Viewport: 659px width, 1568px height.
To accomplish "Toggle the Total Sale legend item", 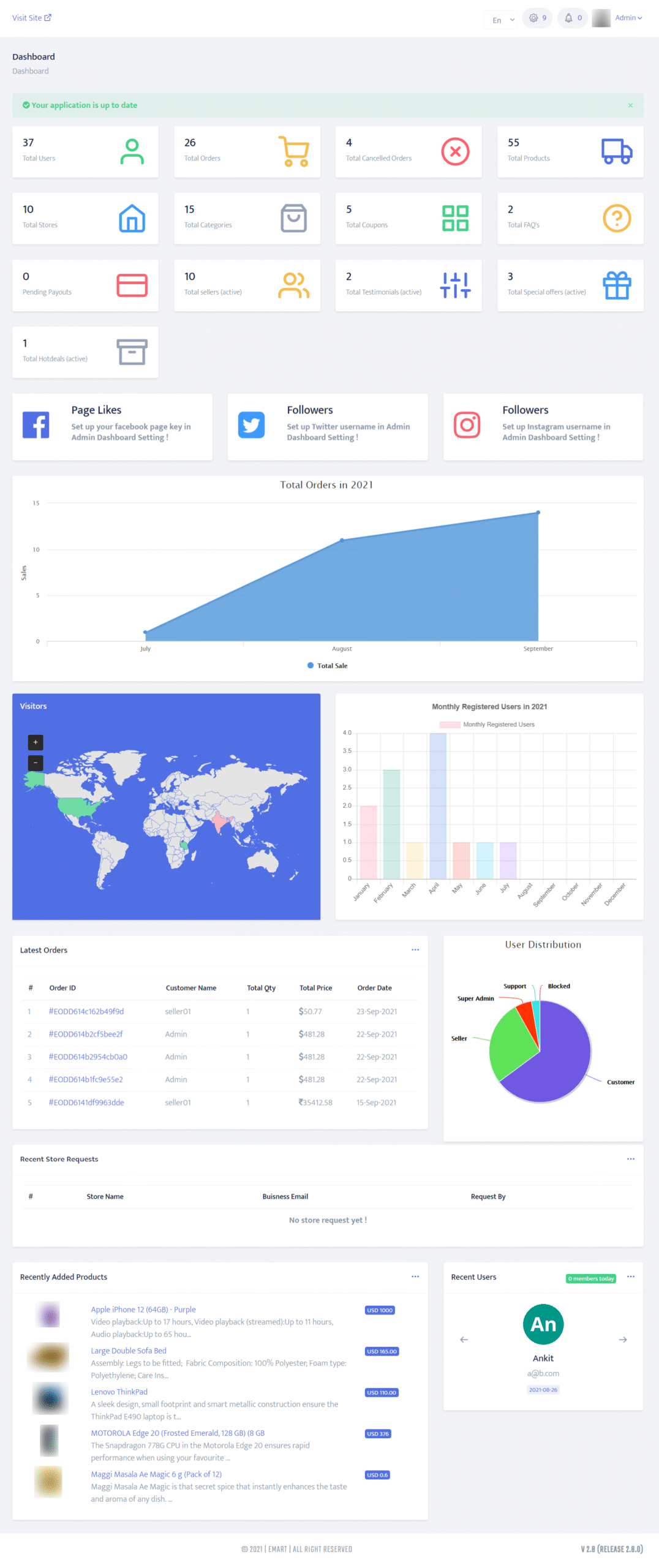I will (328, 666).
